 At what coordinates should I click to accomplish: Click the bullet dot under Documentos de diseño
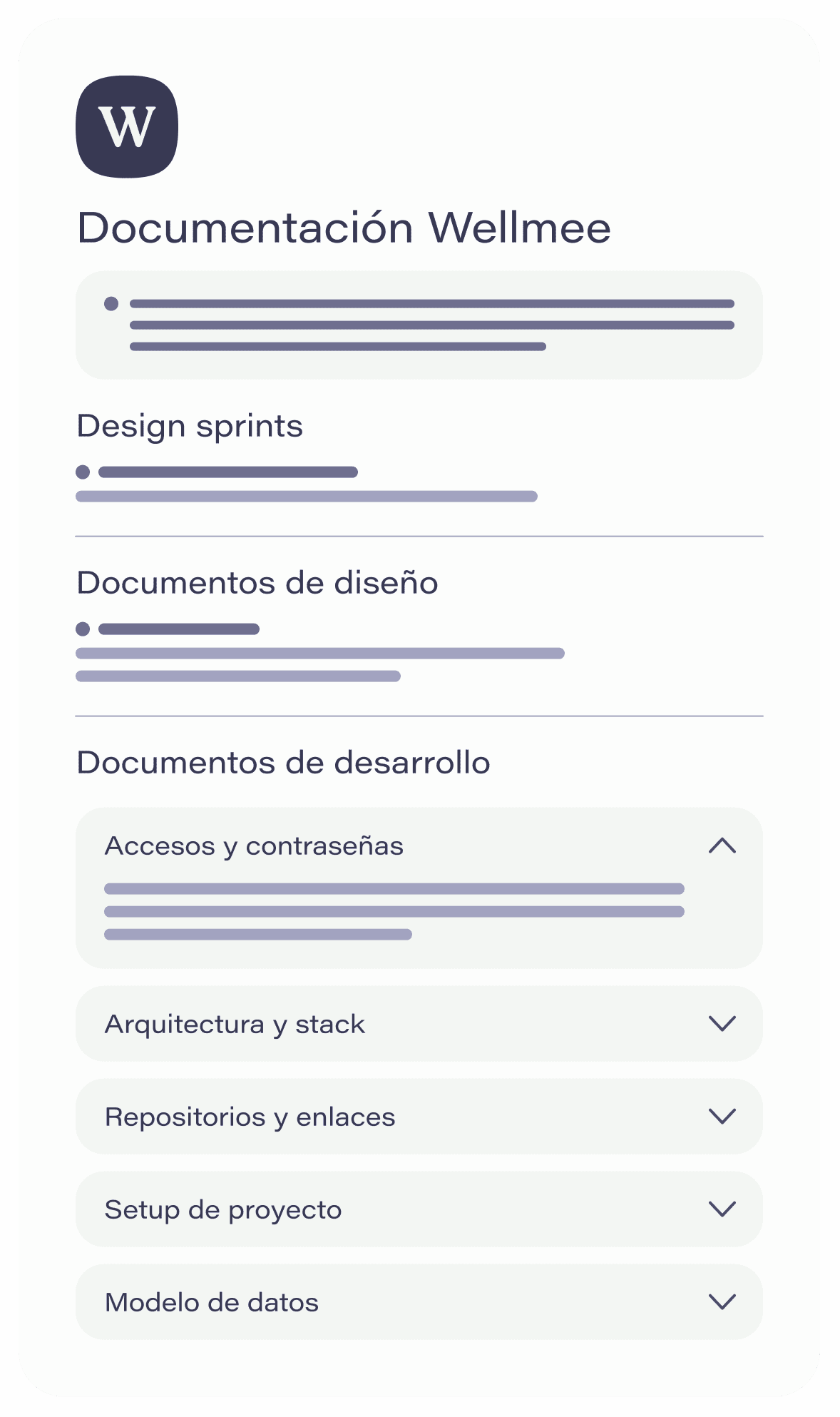(83, 629)
